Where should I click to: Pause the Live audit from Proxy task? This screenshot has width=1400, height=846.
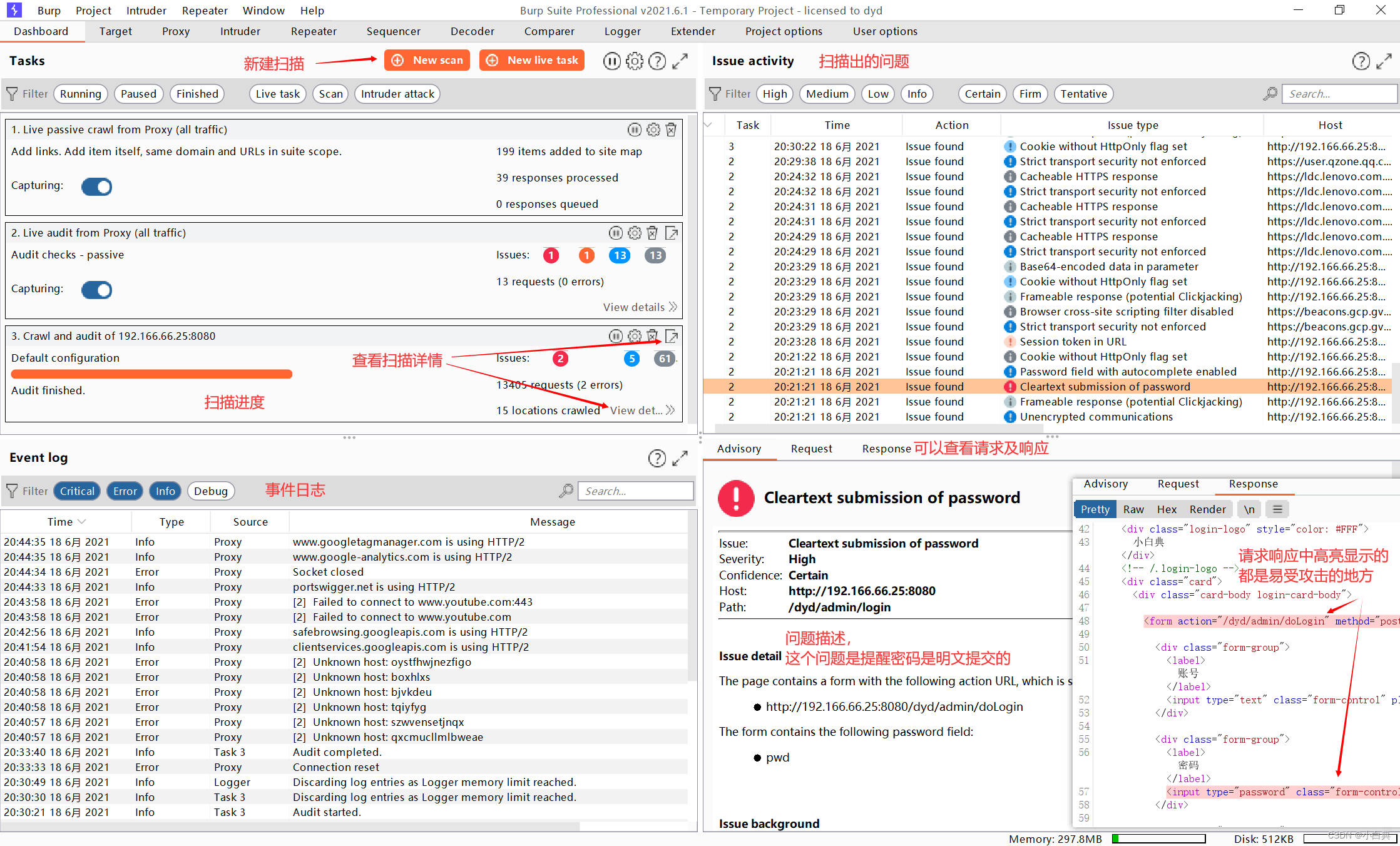tap(616, 233)
